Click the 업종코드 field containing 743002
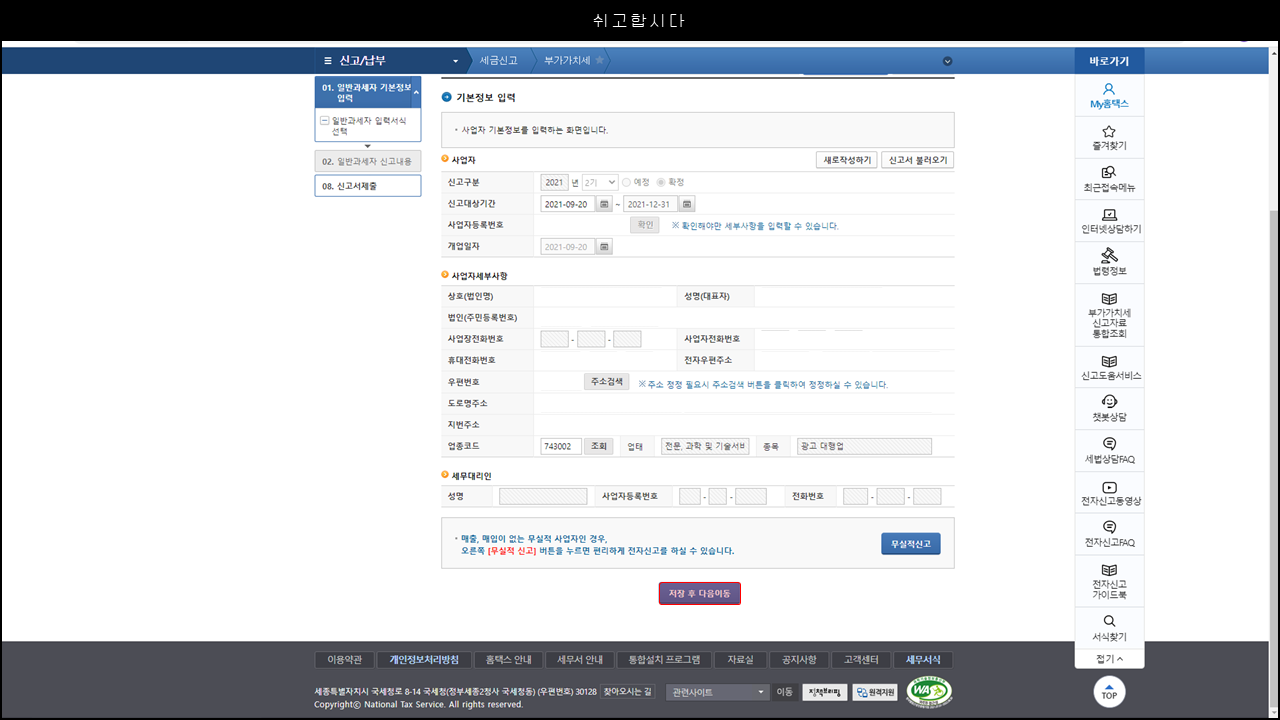The width and height of the screenshot is (1280, 720). (561, 446)
